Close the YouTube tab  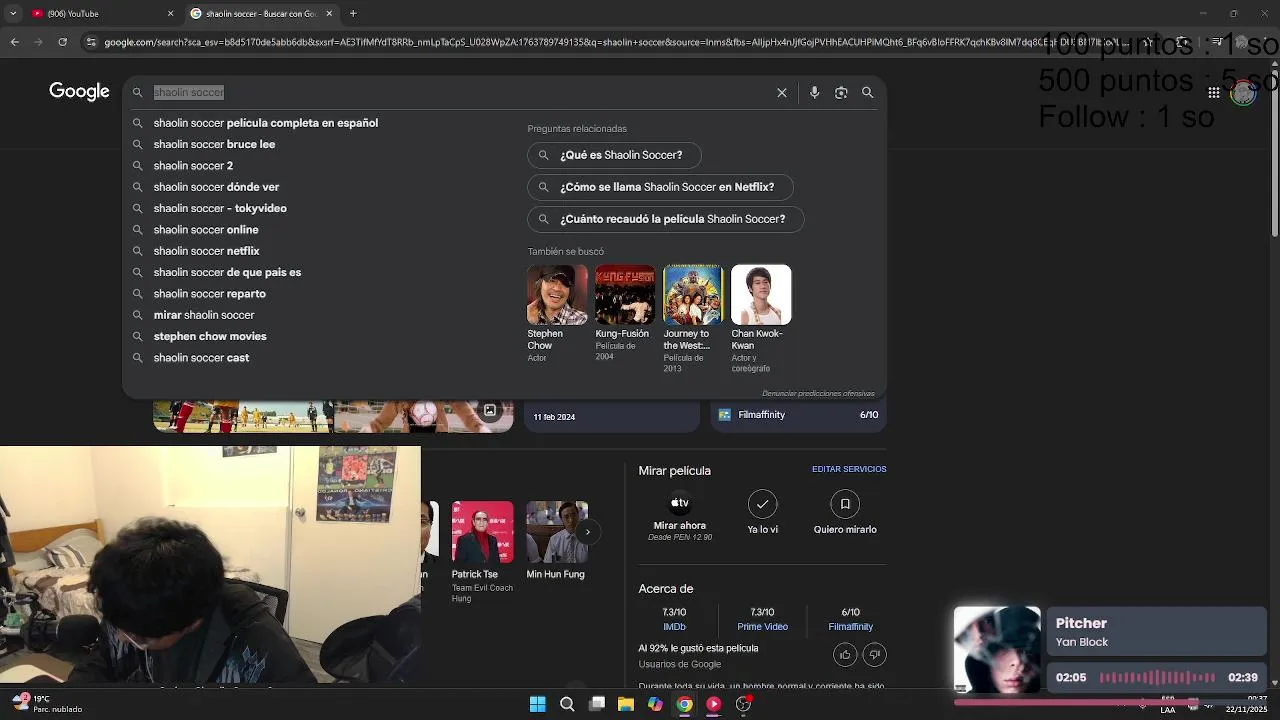pyautogui.click(x=170, y=13)
